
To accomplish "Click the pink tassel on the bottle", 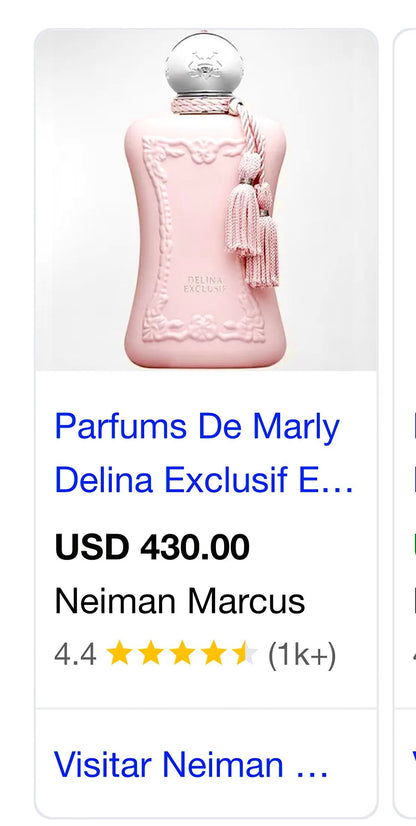I will pyautogui.click(x=252, y=221).
